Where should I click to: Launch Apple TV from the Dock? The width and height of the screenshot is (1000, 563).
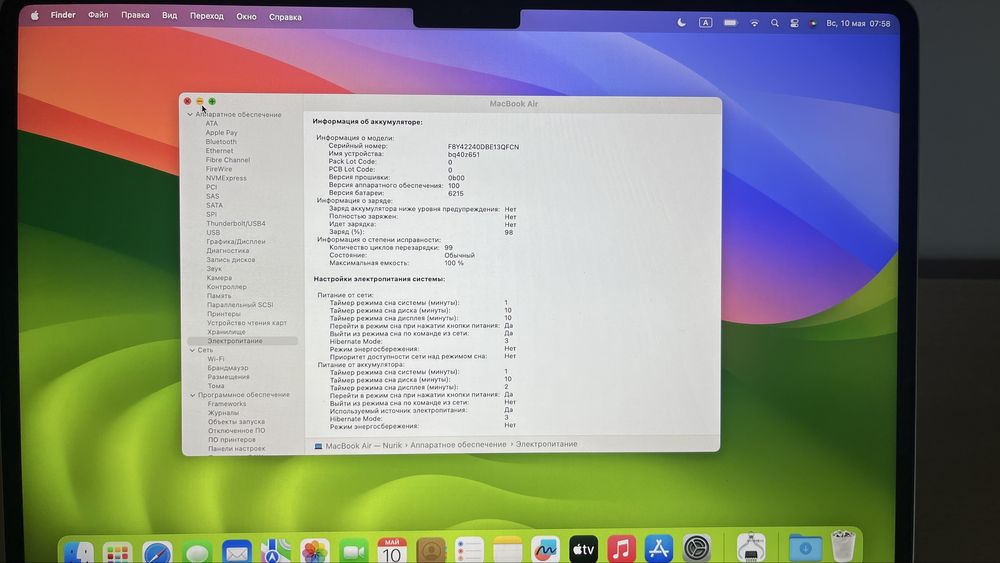584,549
